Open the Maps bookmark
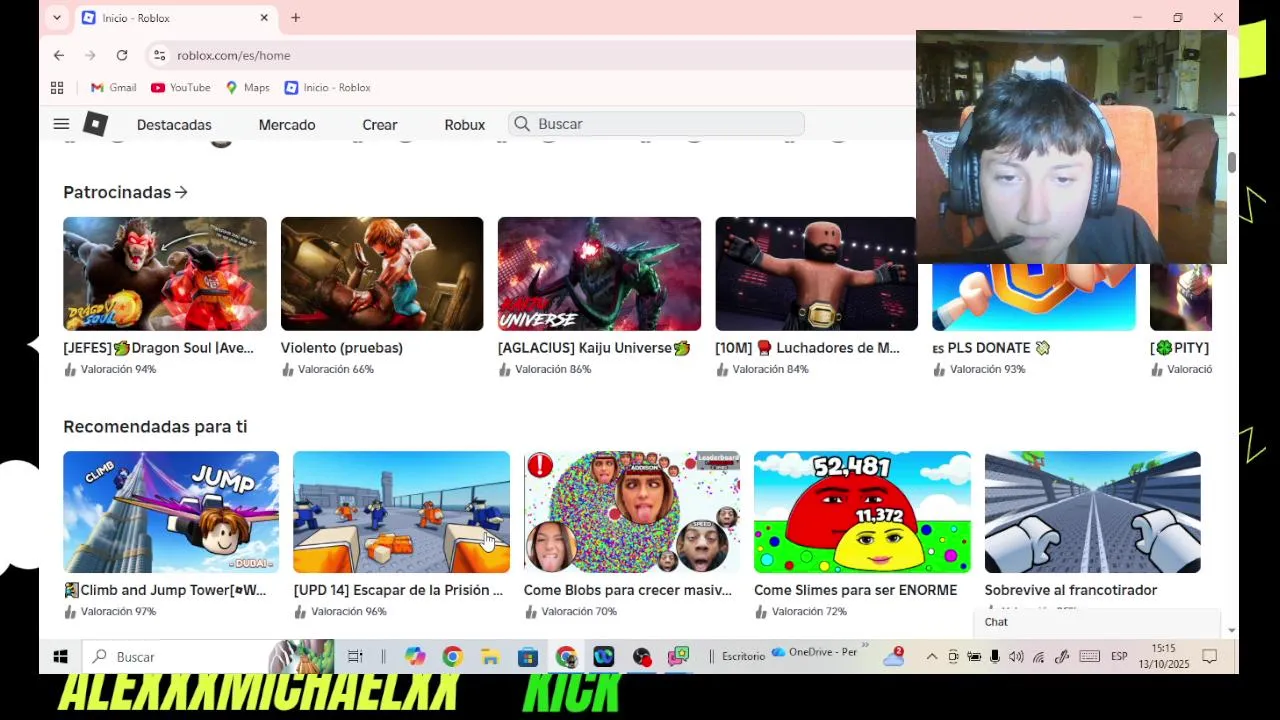The height and width of the screenshot is (720, 1280). 248,88
